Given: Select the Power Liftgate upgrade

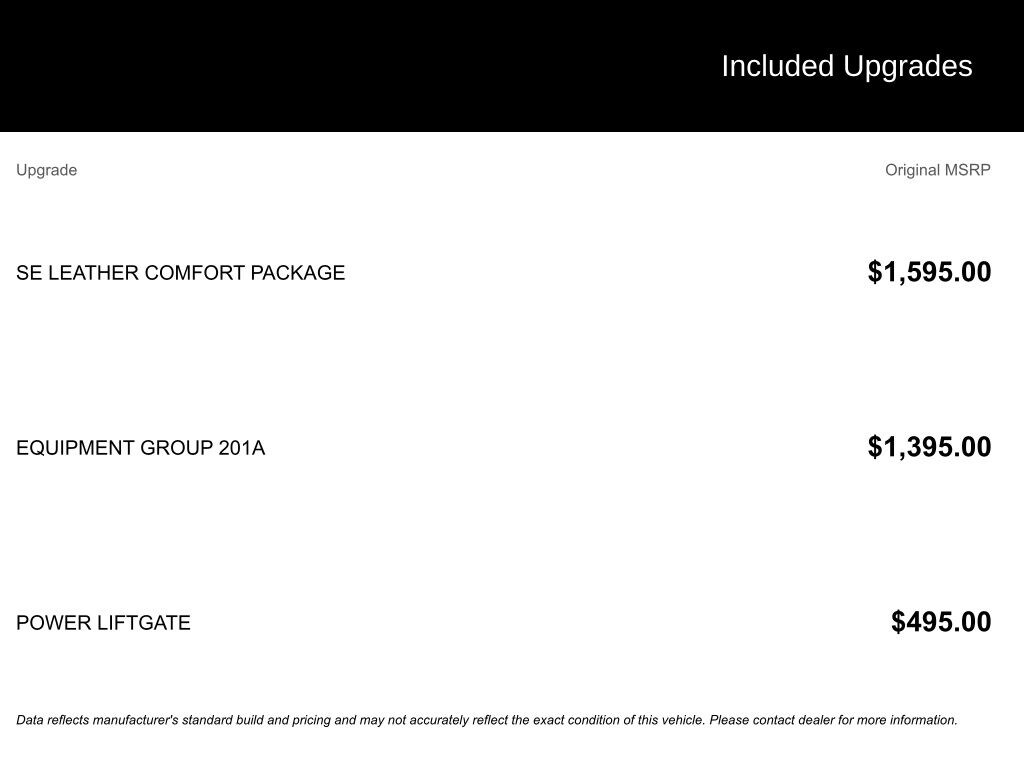Looking at the screenshot, I should 103,623.
